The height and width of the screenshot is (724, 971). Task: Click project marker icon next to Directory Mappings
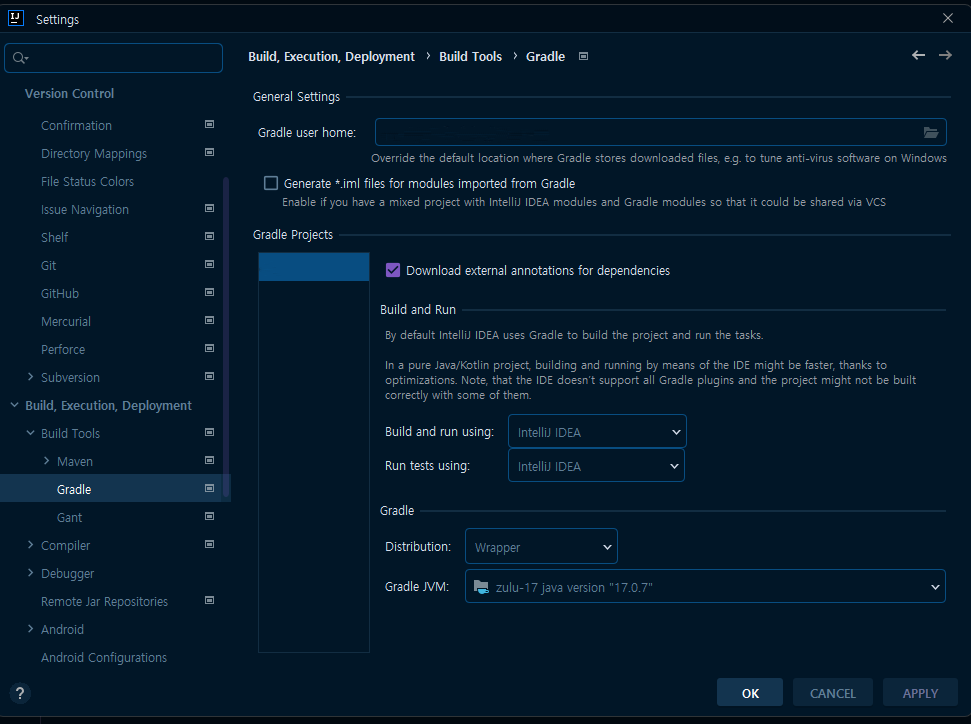point(209,152)
